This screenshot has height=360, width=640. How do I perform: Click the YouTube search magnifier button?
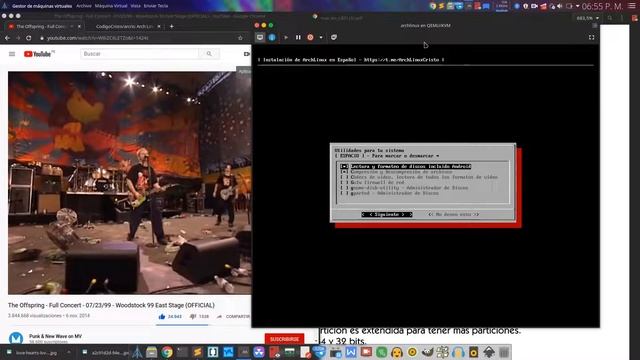pos(209,54)
